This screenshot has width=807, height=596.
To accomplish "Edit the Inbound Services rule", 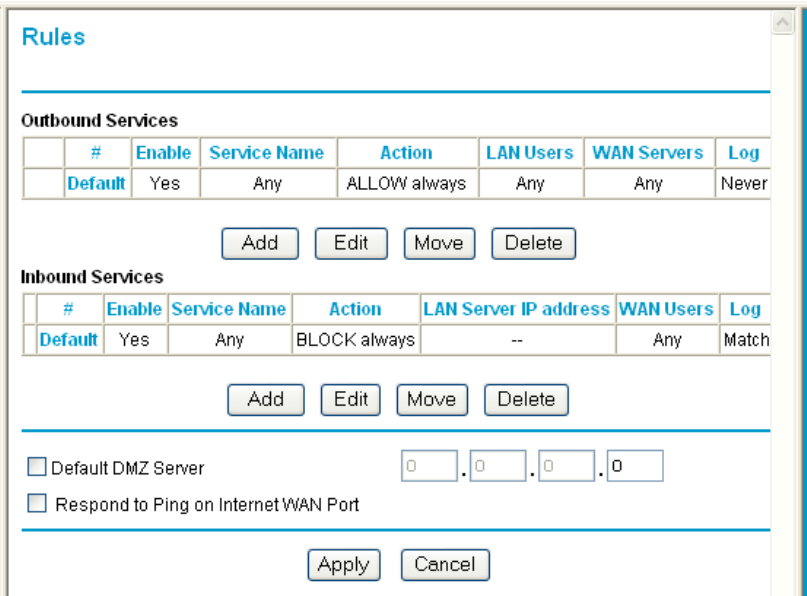I will (350, 399).
